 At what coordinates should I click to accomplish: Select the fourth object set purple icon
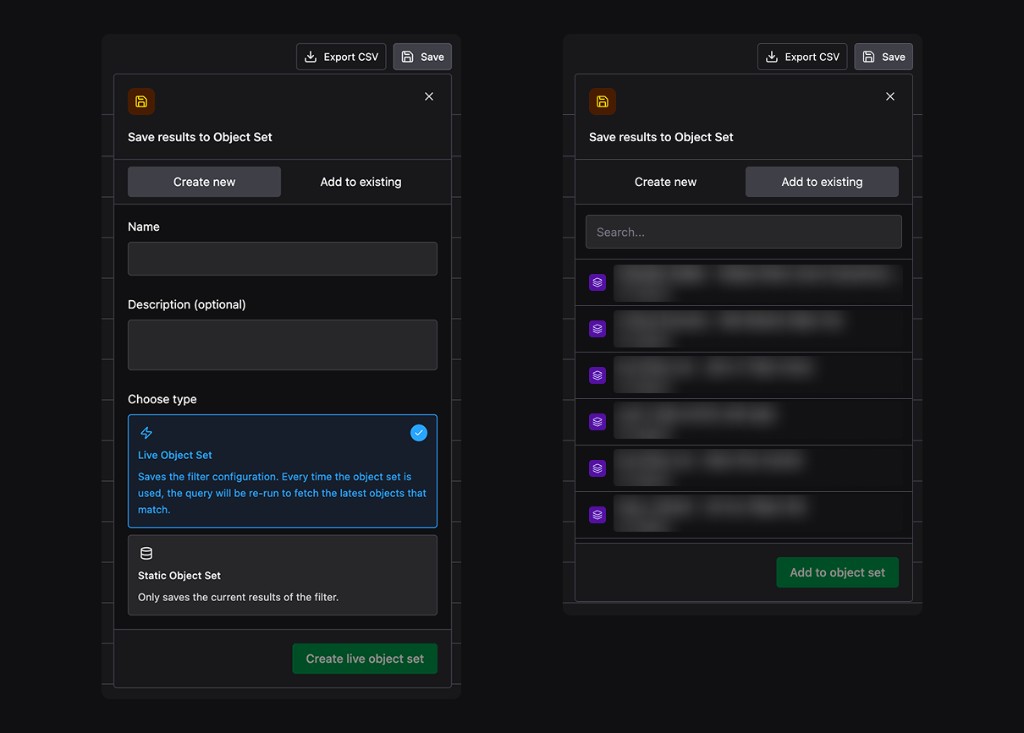pos(598,421)
